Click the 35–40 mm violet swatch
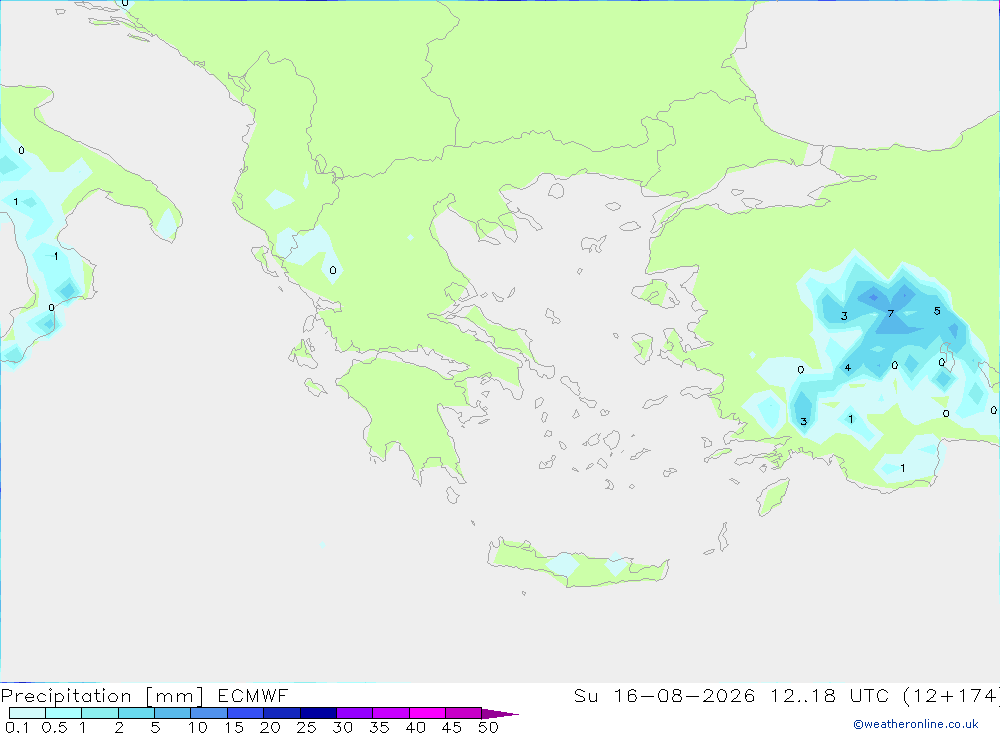 click(391, 713)
